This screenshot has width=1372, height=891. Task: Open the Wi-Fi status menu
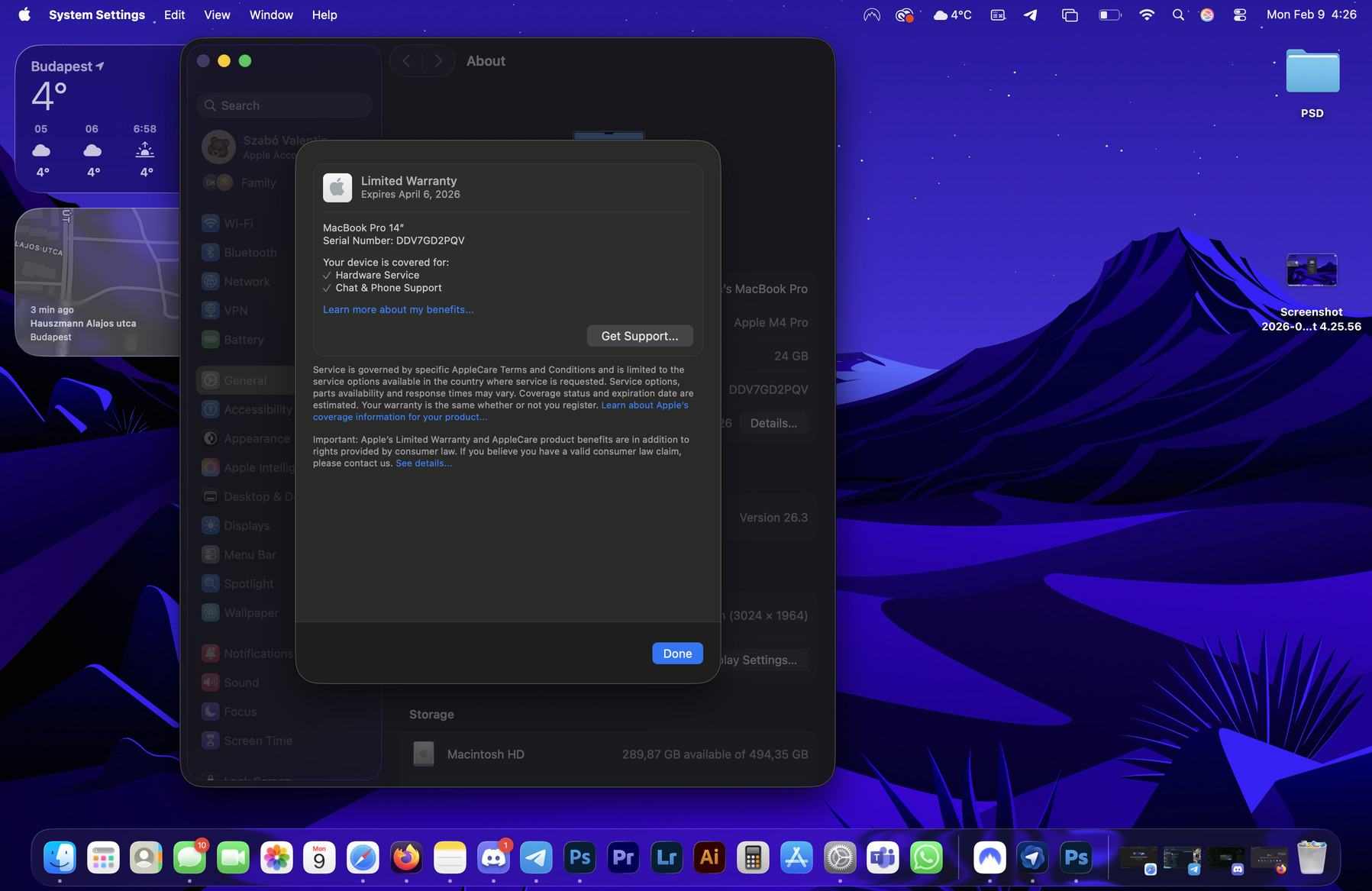1147,15
